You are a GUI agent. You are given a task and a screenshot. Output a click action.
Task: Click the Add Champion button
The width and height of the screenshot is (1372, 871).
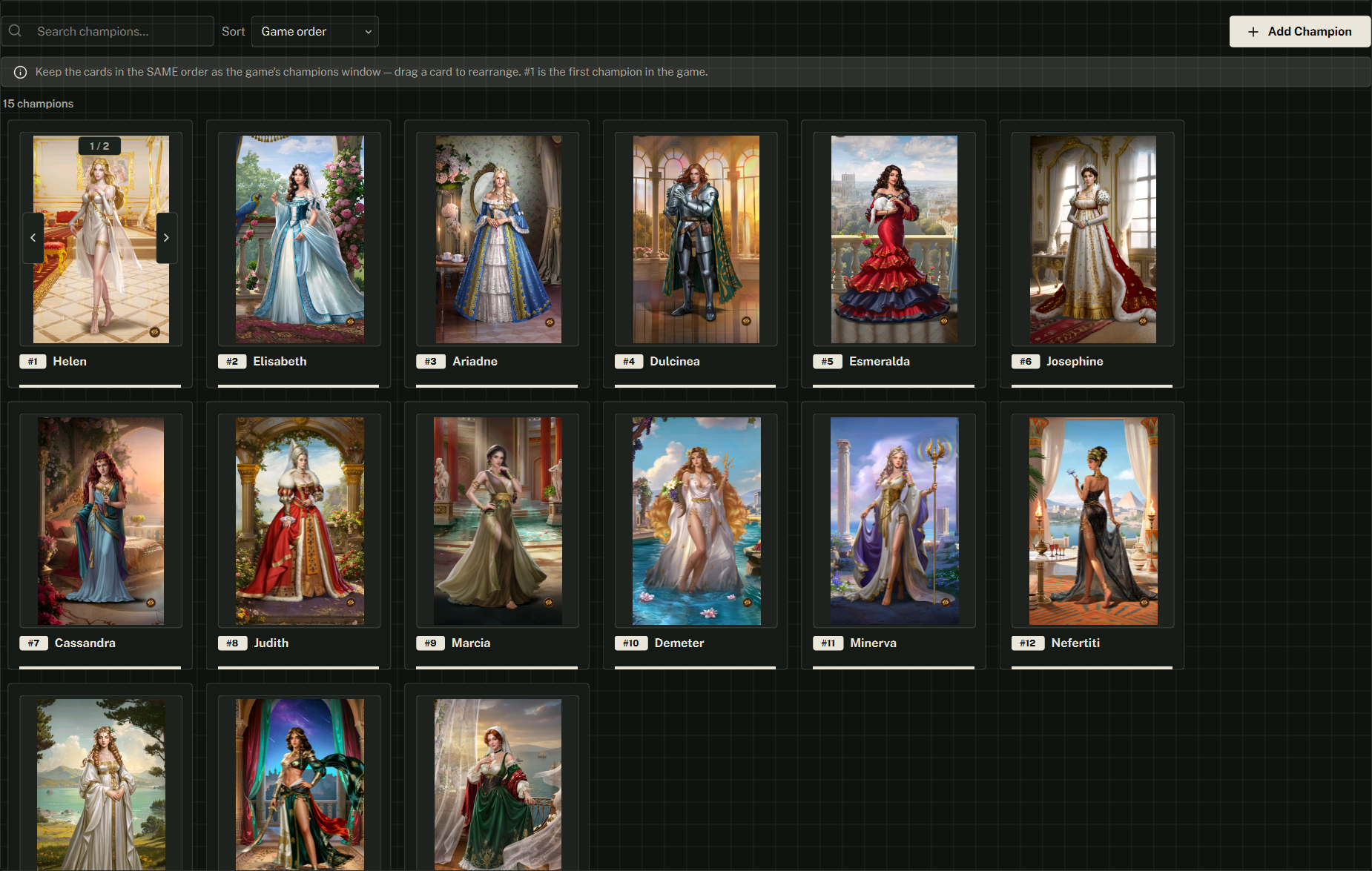(1299, 31)
